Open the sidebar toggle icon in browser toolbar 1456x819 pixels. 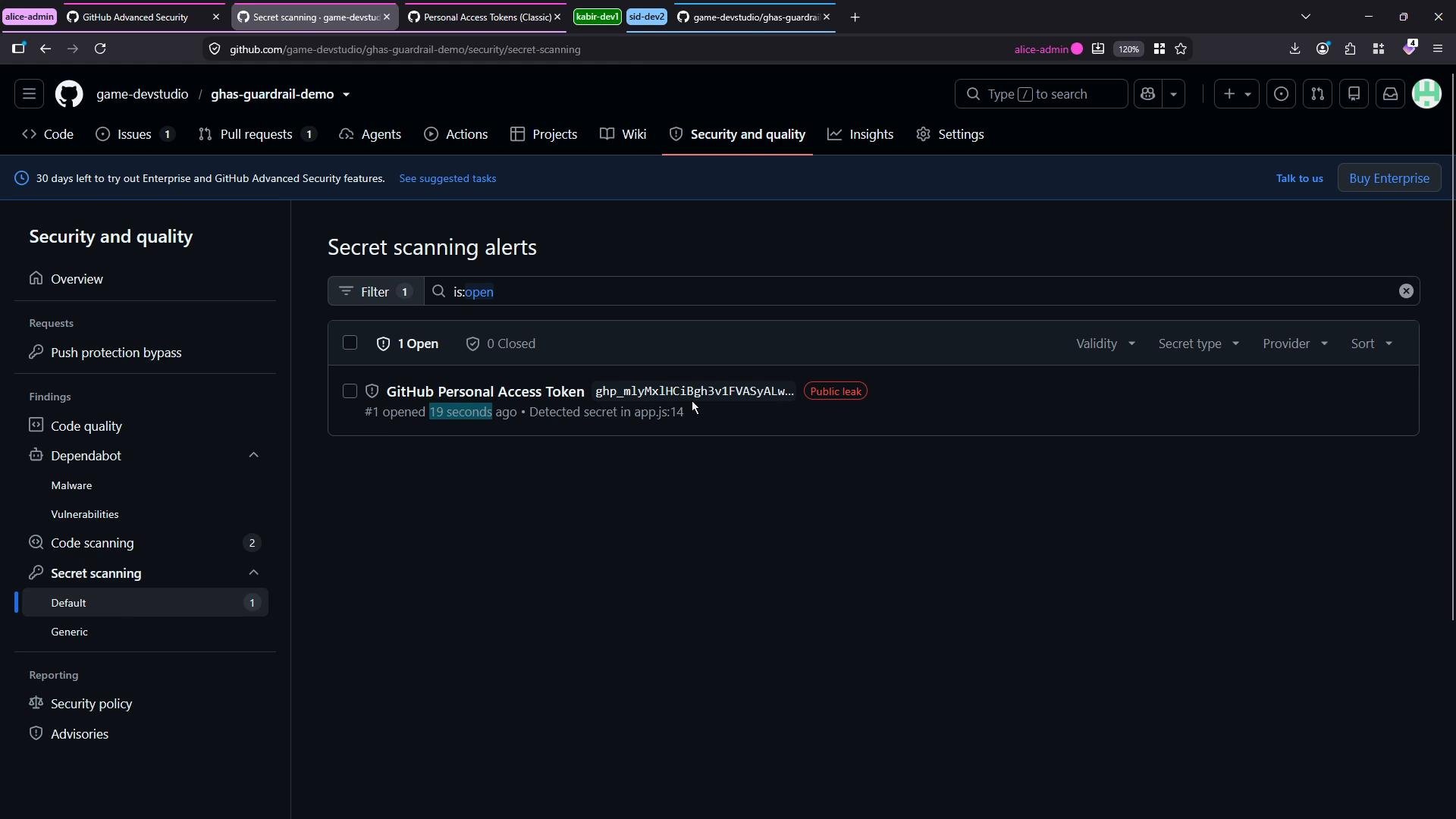(18, 49)
